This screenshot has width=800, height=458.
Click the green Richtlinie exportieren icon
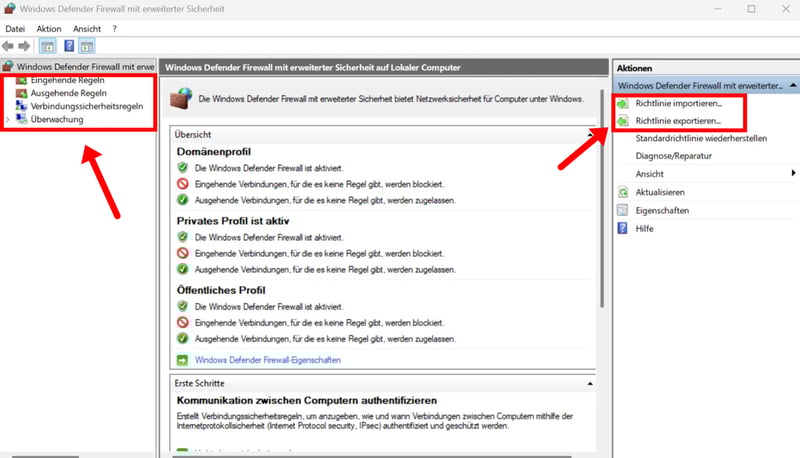622,121
